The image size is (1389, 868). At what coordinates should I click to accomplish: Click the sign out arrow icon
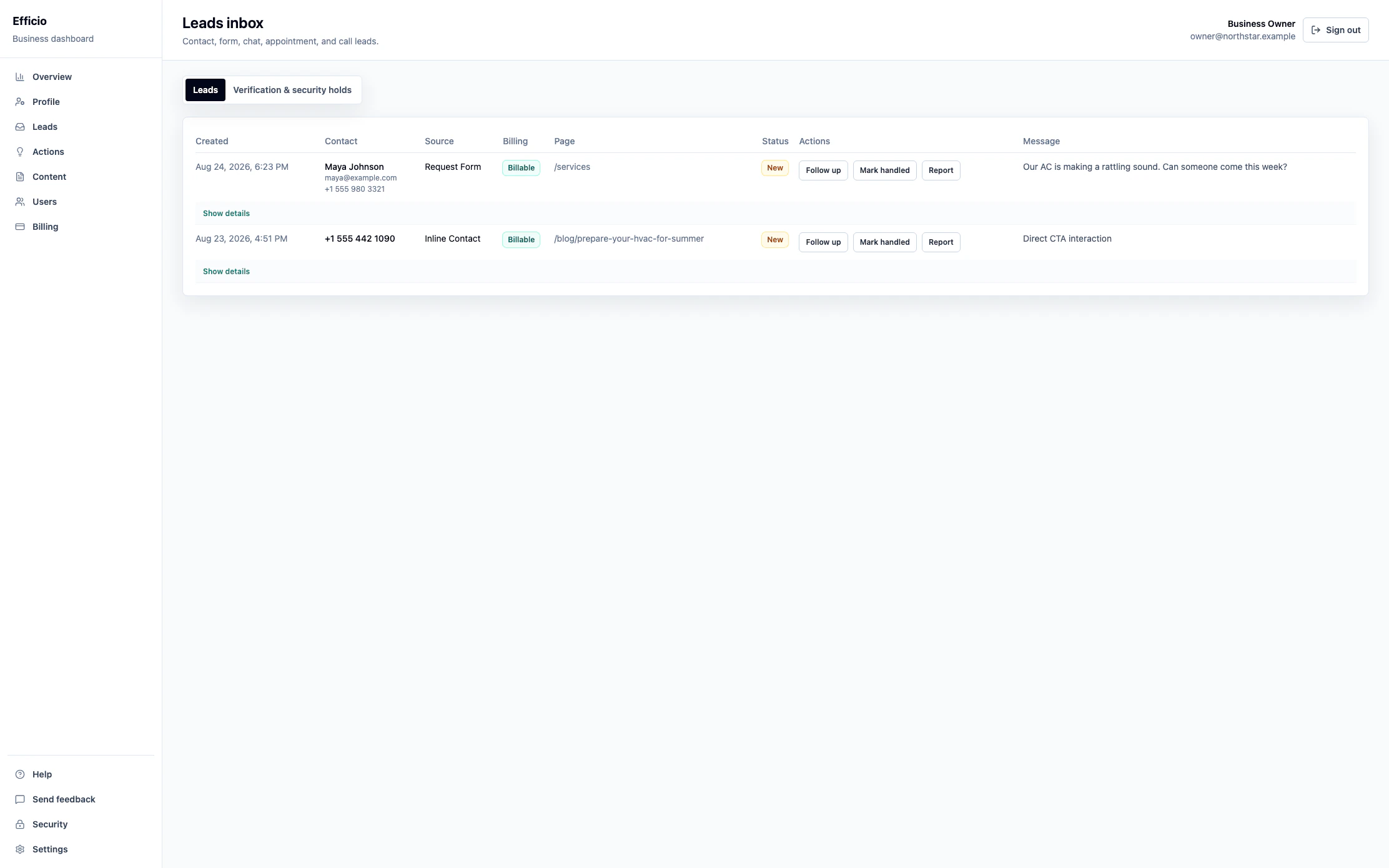(1316, 30)
